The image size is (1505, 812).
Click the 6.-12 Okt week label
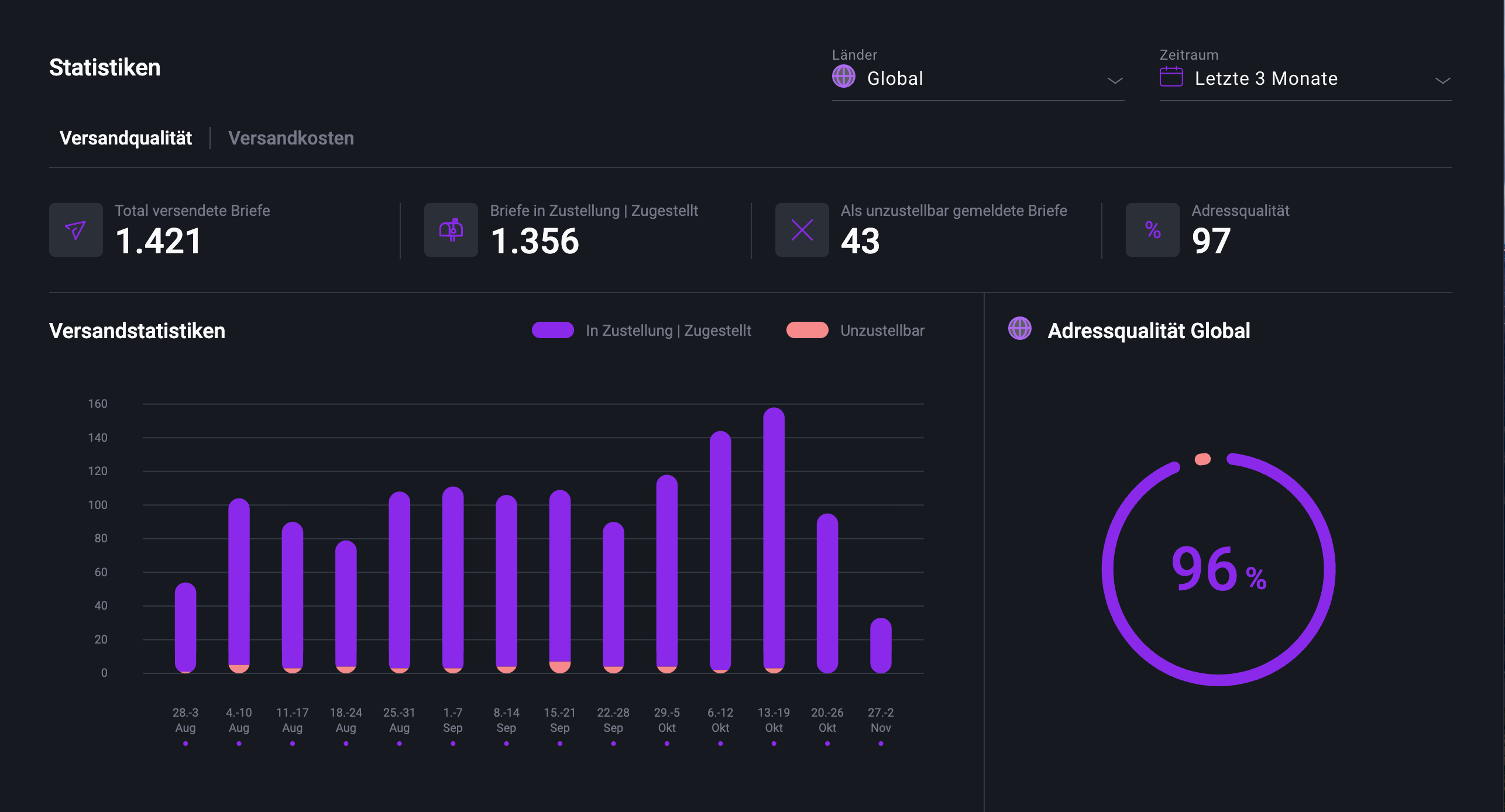(x=720, y=720)
